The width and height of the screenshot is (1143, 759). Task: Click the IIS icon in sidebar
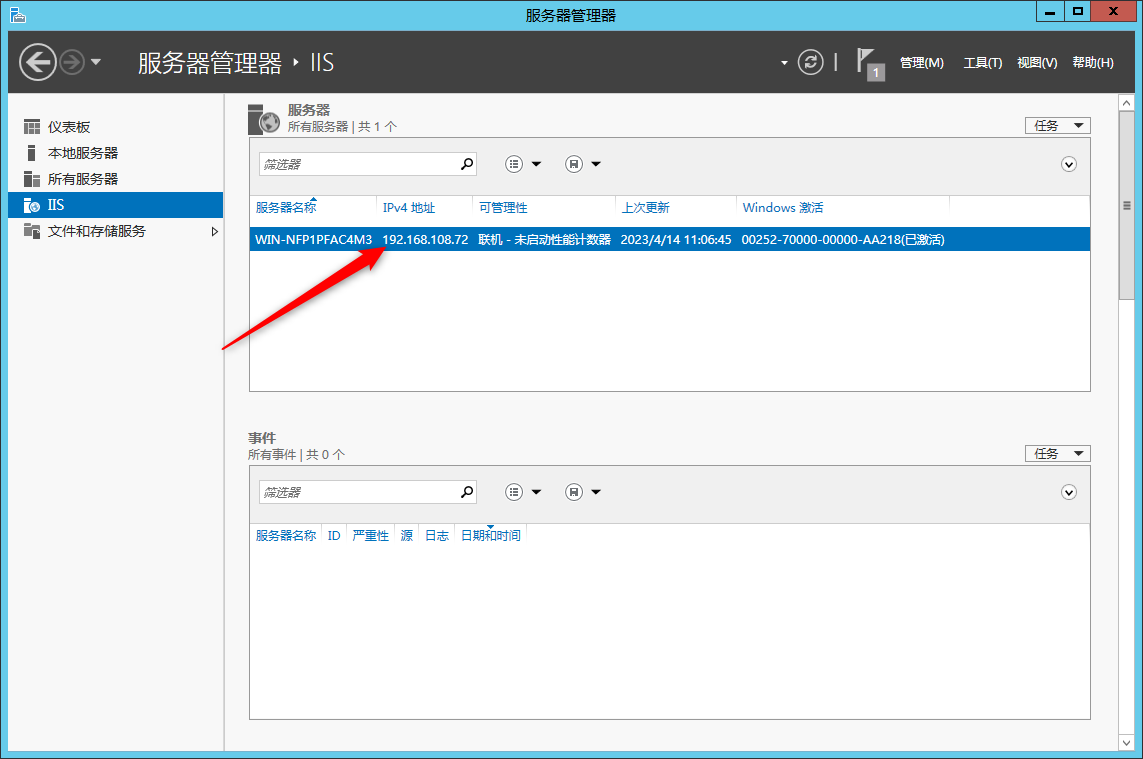[x=31, y=206]
